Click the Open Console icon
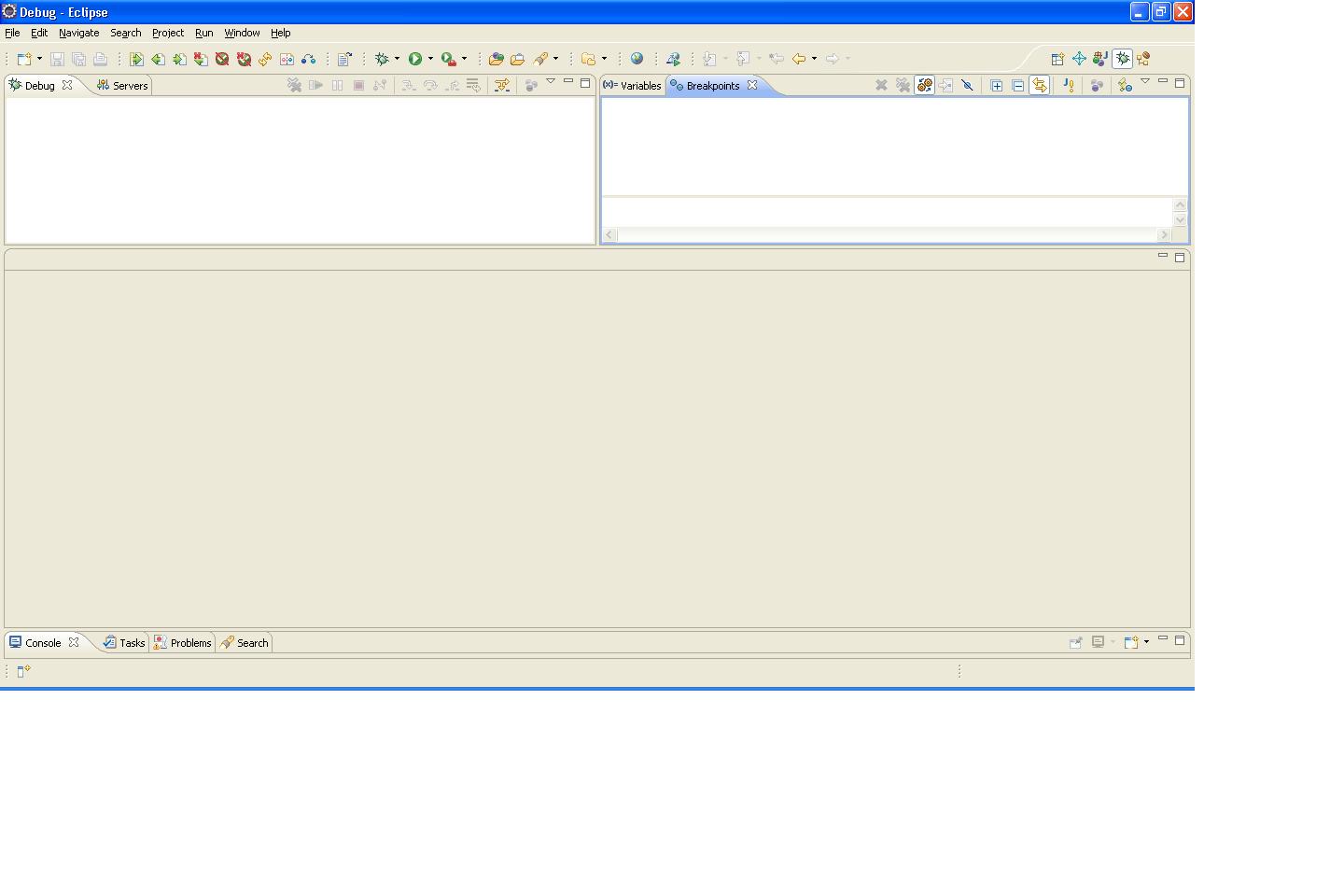Screen dimensions: 1344x896 pyautogui.click(x=1130, y=642)
